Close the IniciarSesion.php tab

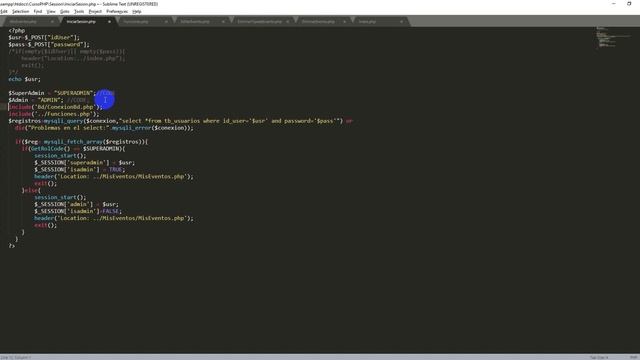(109, 21)
